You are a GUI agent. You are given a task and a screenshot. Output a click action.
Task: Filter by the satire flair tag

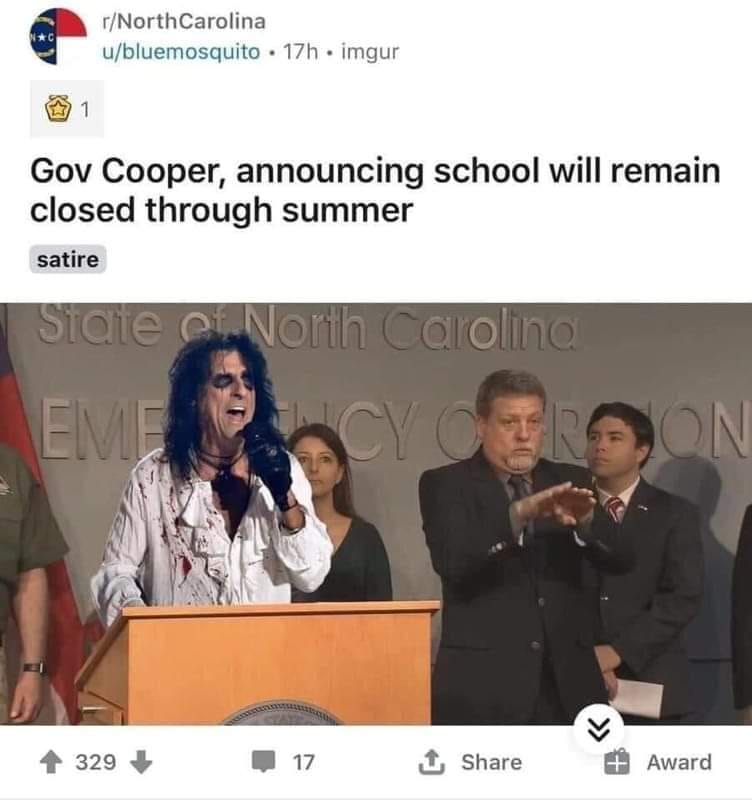point(68,259)
